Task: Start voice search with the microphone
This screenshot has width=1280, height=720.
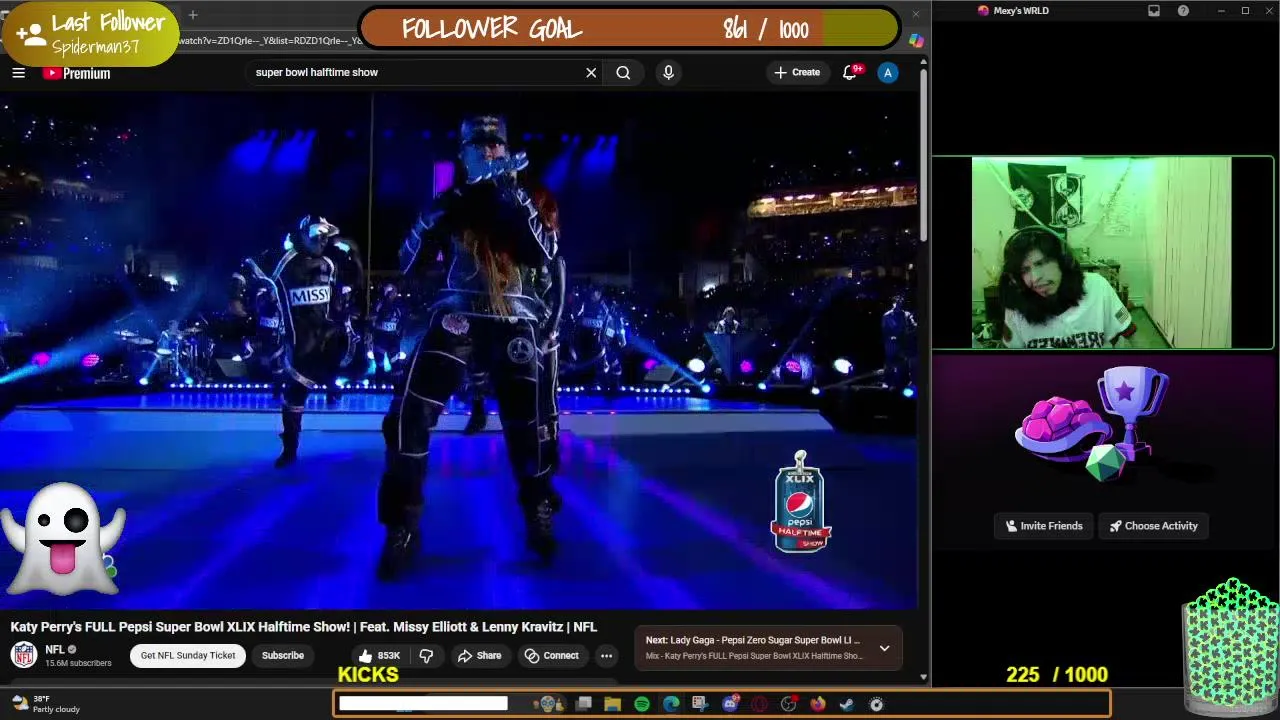Action: 668,72
